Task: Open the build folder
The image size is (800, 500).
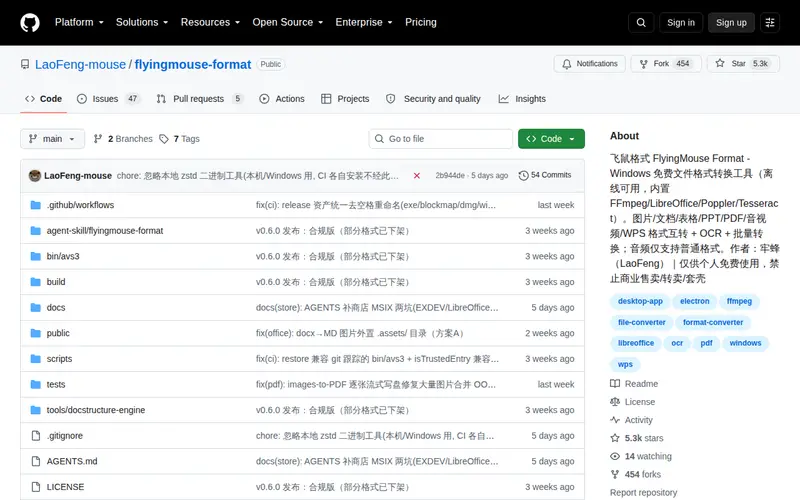Action: (56, 282)
